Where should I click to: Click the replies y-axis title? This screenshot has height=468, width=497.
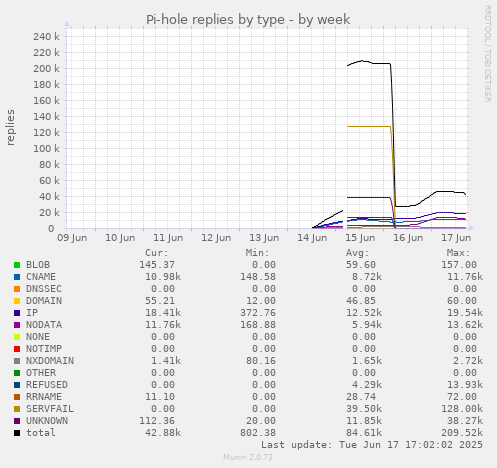click(x=11, y=127)
